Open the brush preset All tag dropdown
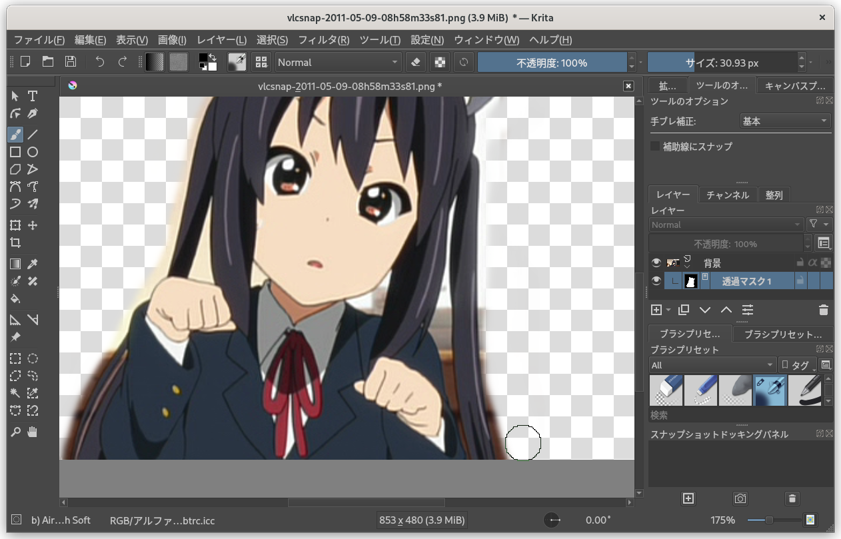 (712, 365)
